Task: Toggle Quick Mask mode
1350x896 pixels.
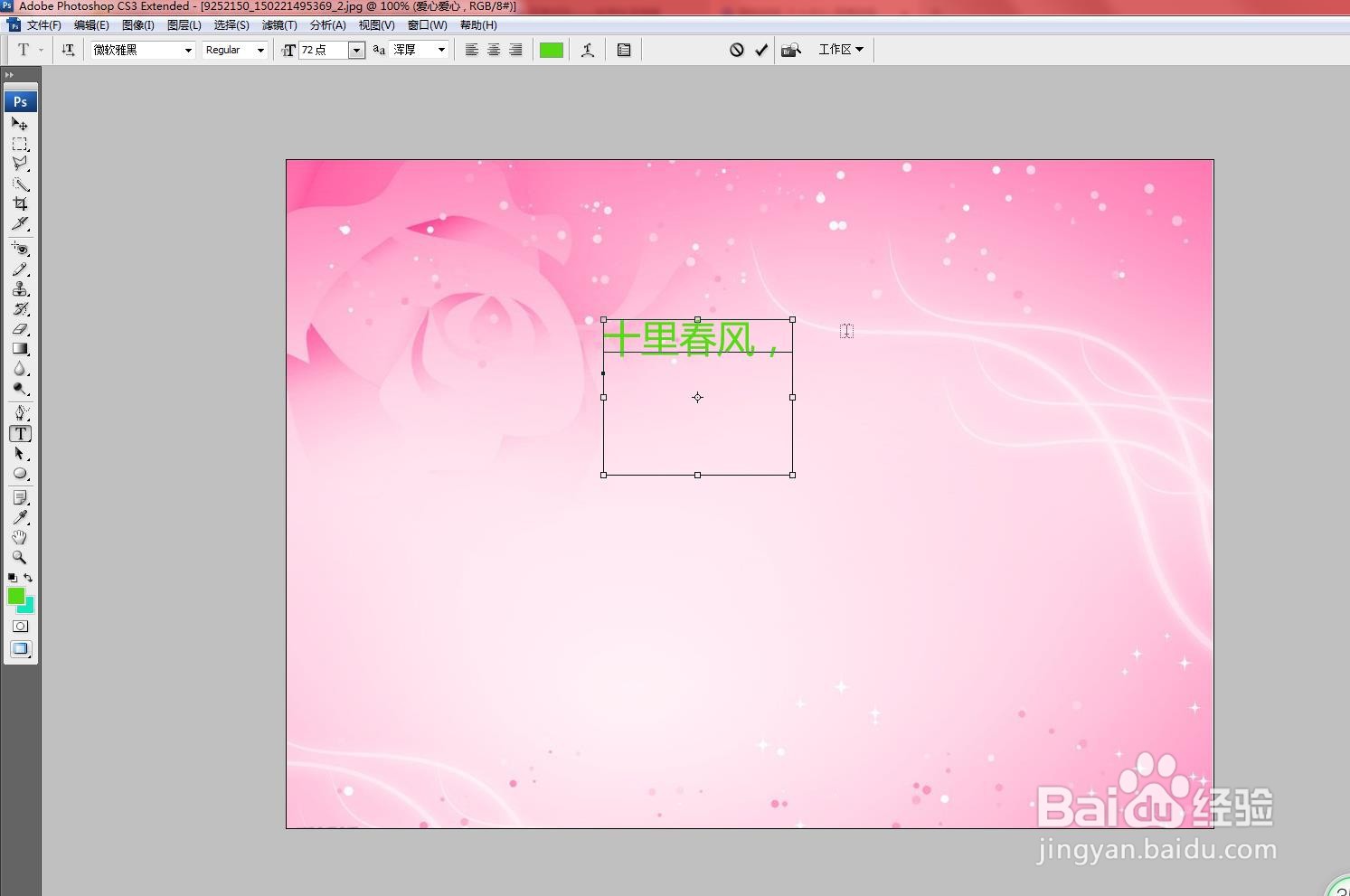Action: 20,626
